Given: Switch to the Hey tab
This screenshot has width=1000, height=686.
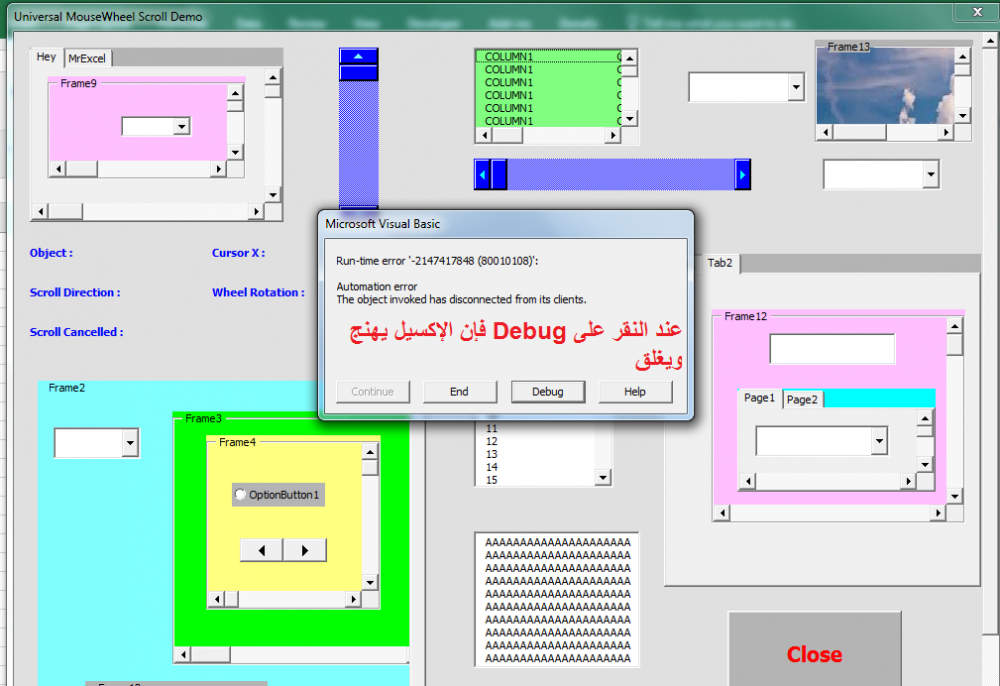Looking at the screenshot, I should (47, 57).
